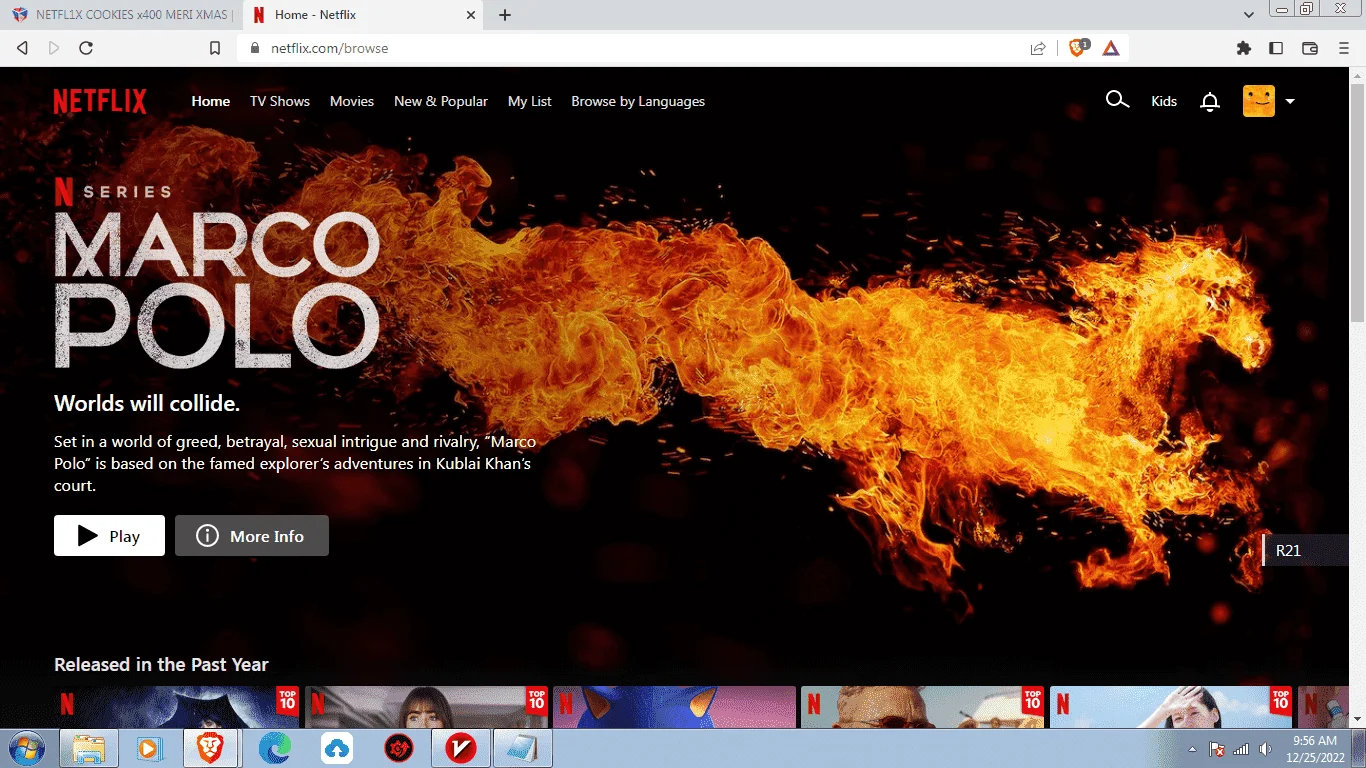Click the yellow smiley profile avatar
1366x768 pixels.
(1259, 101)
